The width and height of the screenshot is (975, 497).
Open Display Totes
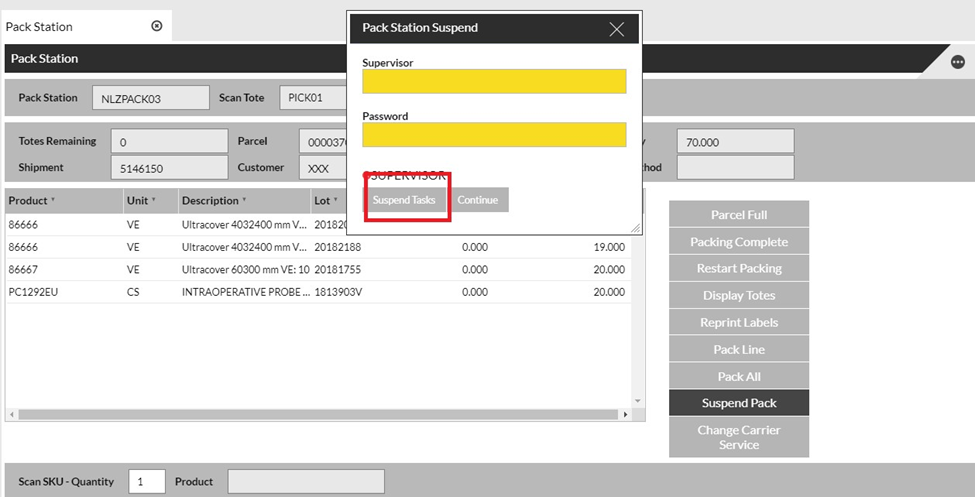pyautogui.click(x=738, y=296)
